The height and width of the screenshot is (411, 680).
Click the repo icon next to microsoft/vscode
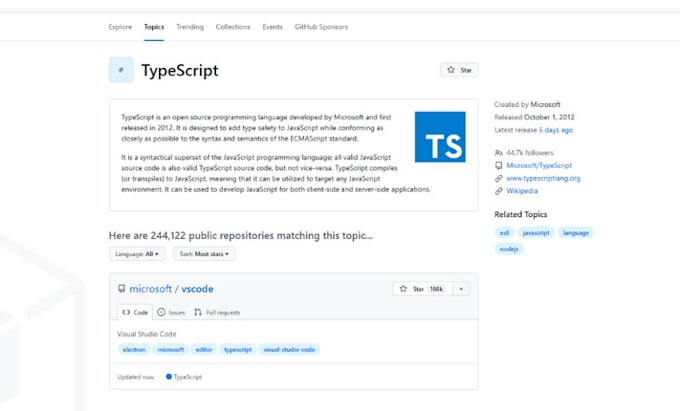(122, 288)
